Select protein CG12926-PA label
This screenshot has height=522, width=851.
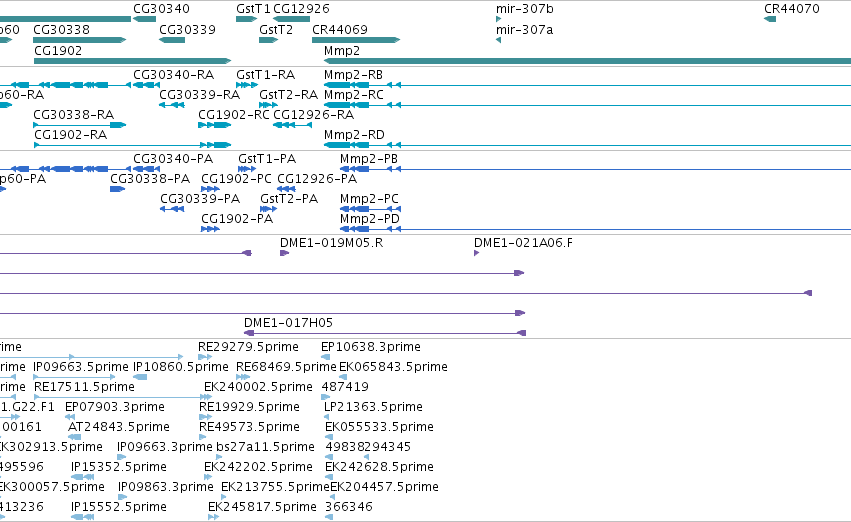click(317, 179)
